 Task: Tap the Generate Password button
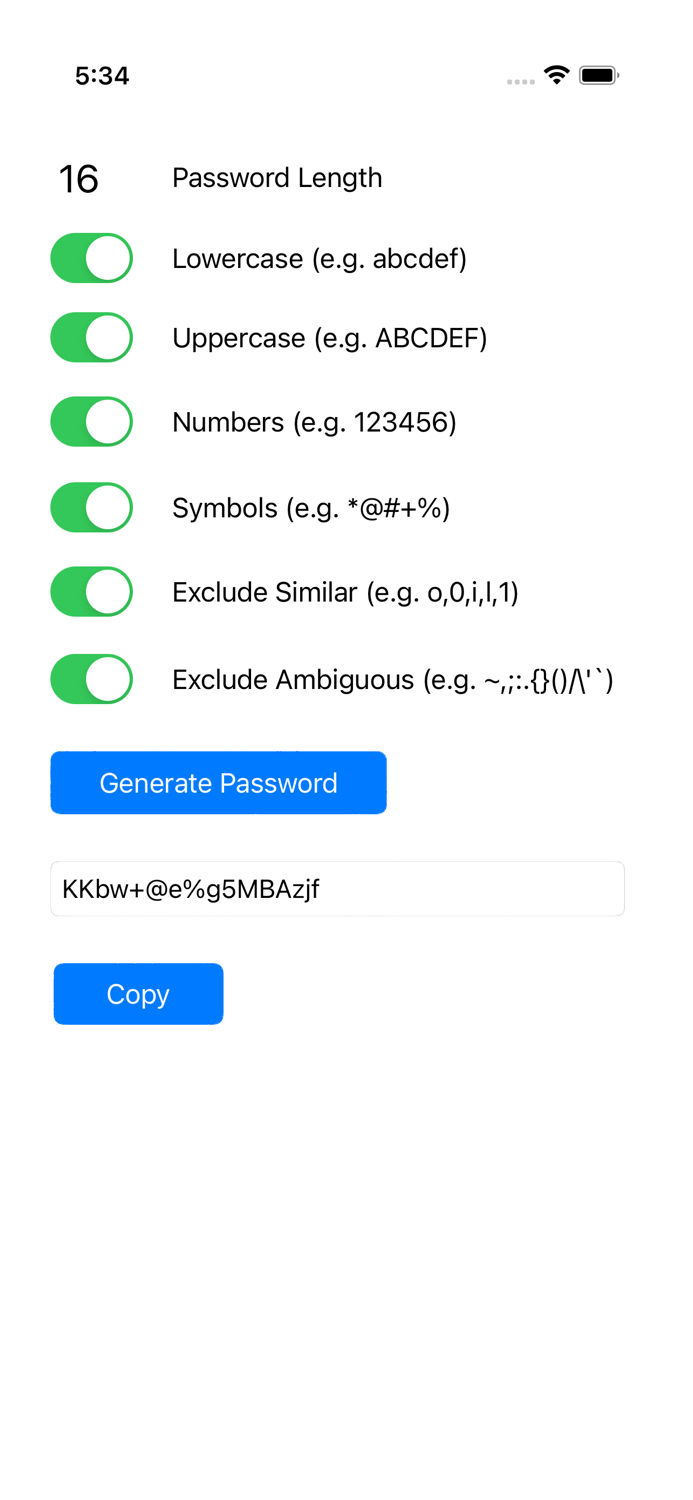pyautogui.click(x=218, y=782)
